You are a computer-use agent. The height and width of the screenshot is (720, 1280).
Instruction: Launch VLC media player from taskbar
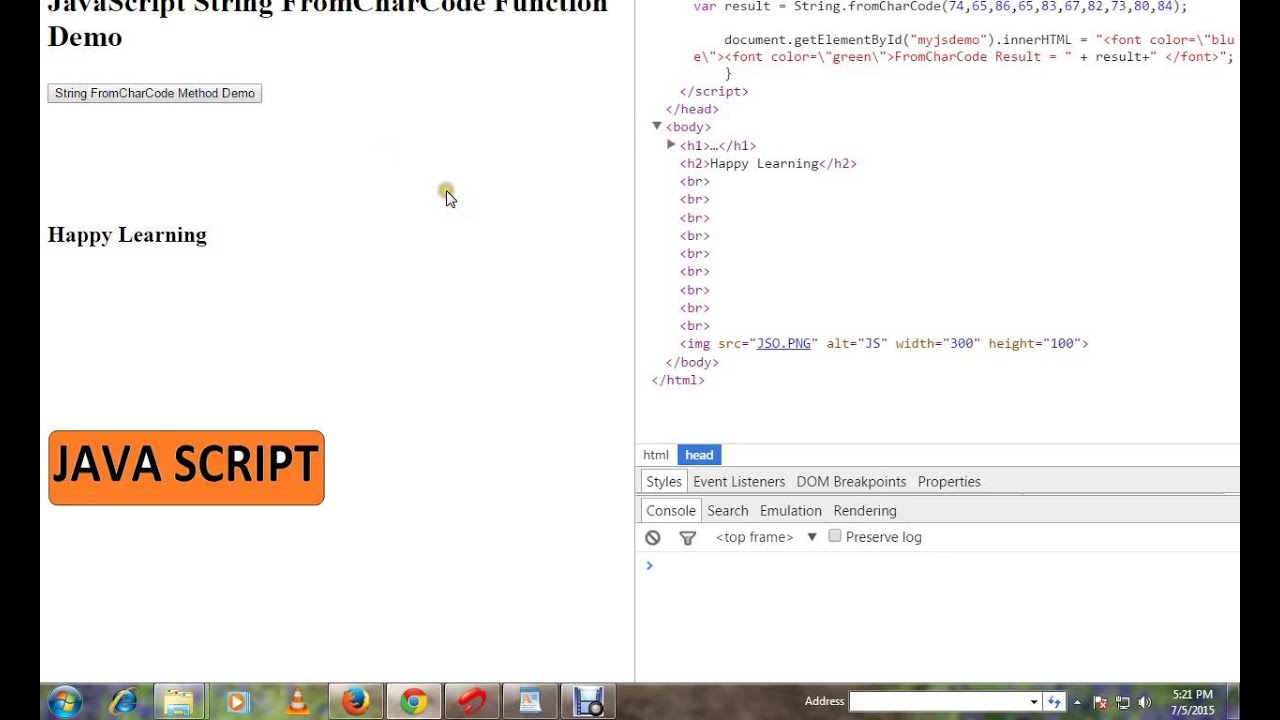click(x=297, y=702)
